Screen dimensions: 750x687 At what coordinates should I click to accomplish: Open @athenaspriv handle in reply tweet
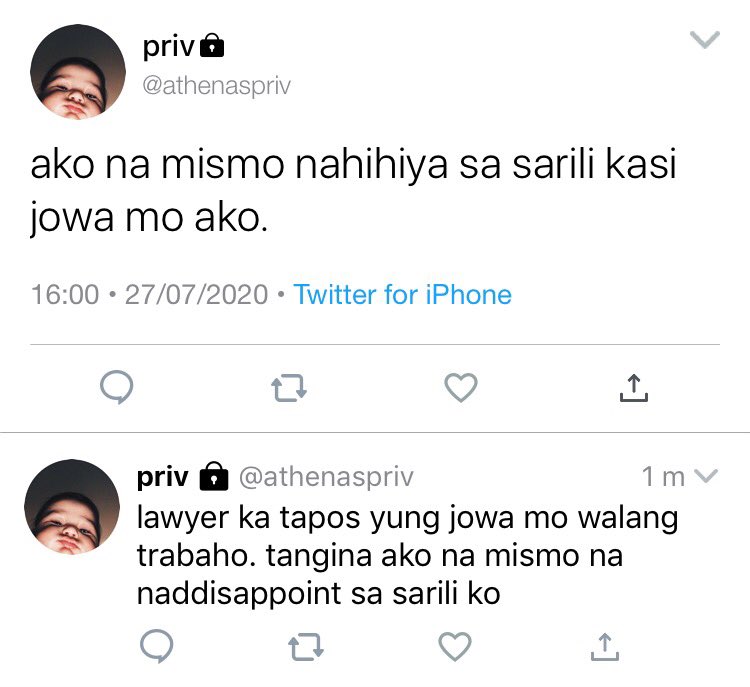[326, 477]
